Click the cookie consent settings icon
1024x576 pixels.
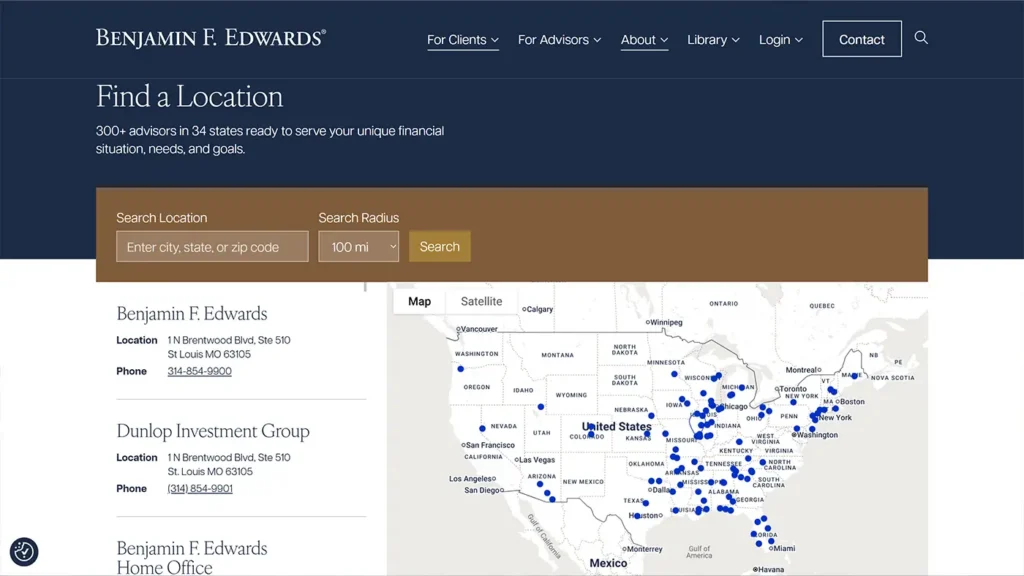24,551
